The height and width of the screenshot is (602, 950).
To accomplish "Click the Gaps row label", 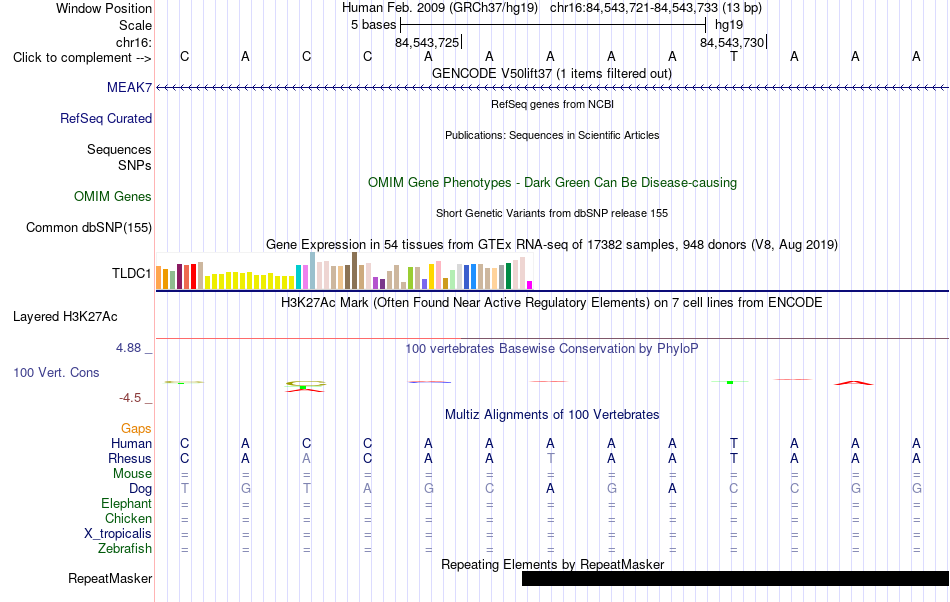I will (136, 428).
